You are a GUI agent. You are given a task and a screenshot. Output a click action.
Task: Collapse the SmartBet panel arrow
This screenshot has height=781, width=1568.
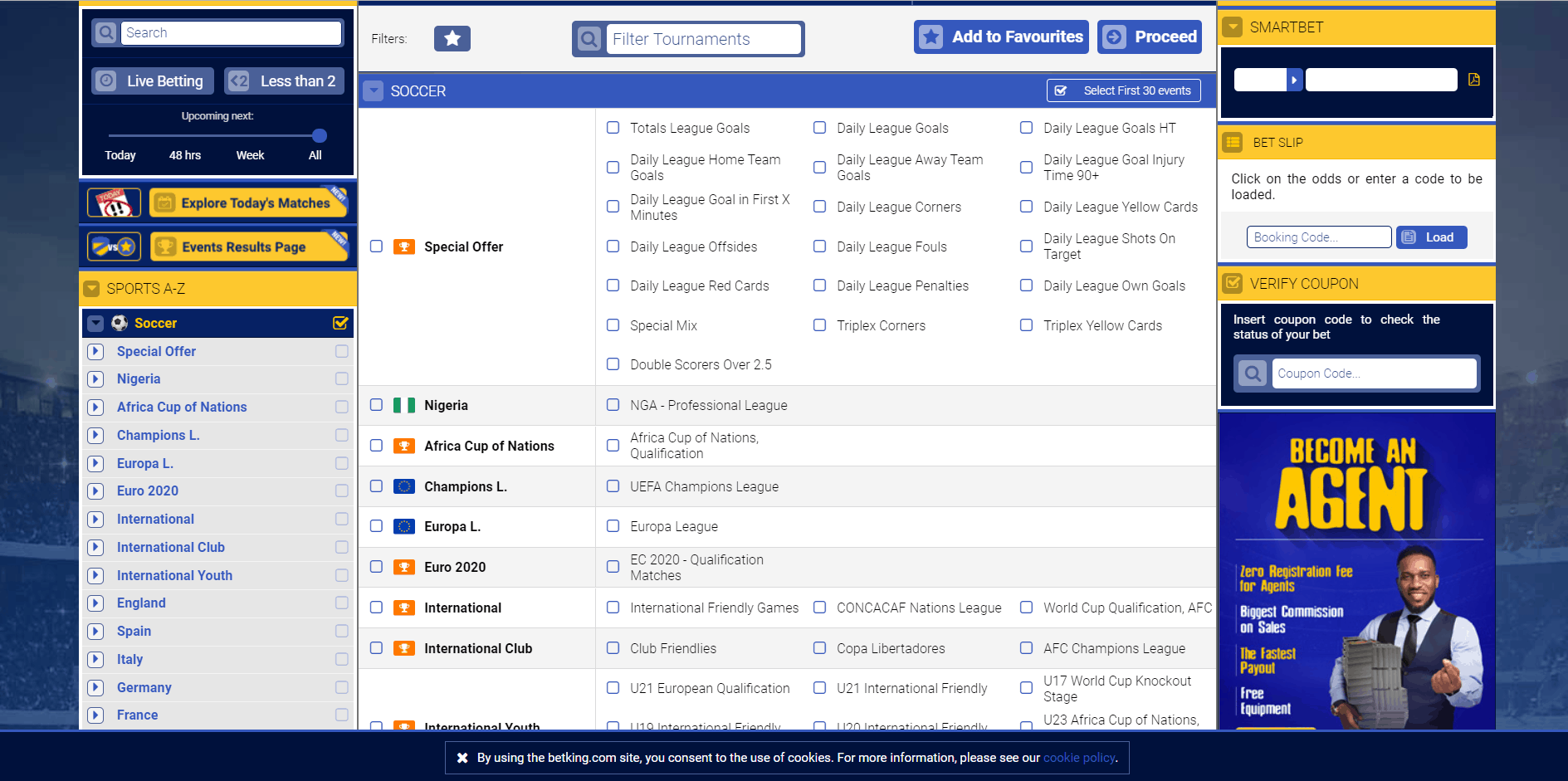click(1233, 27)
